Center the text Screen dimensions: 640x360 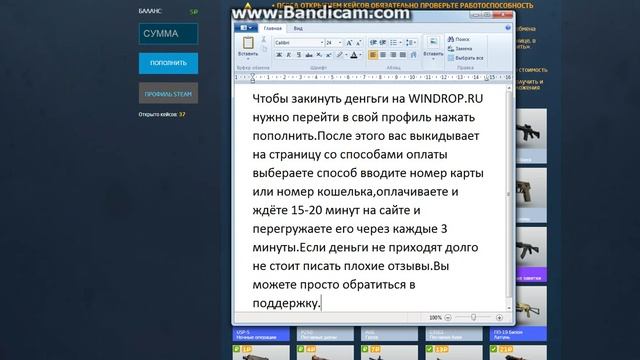383,55
